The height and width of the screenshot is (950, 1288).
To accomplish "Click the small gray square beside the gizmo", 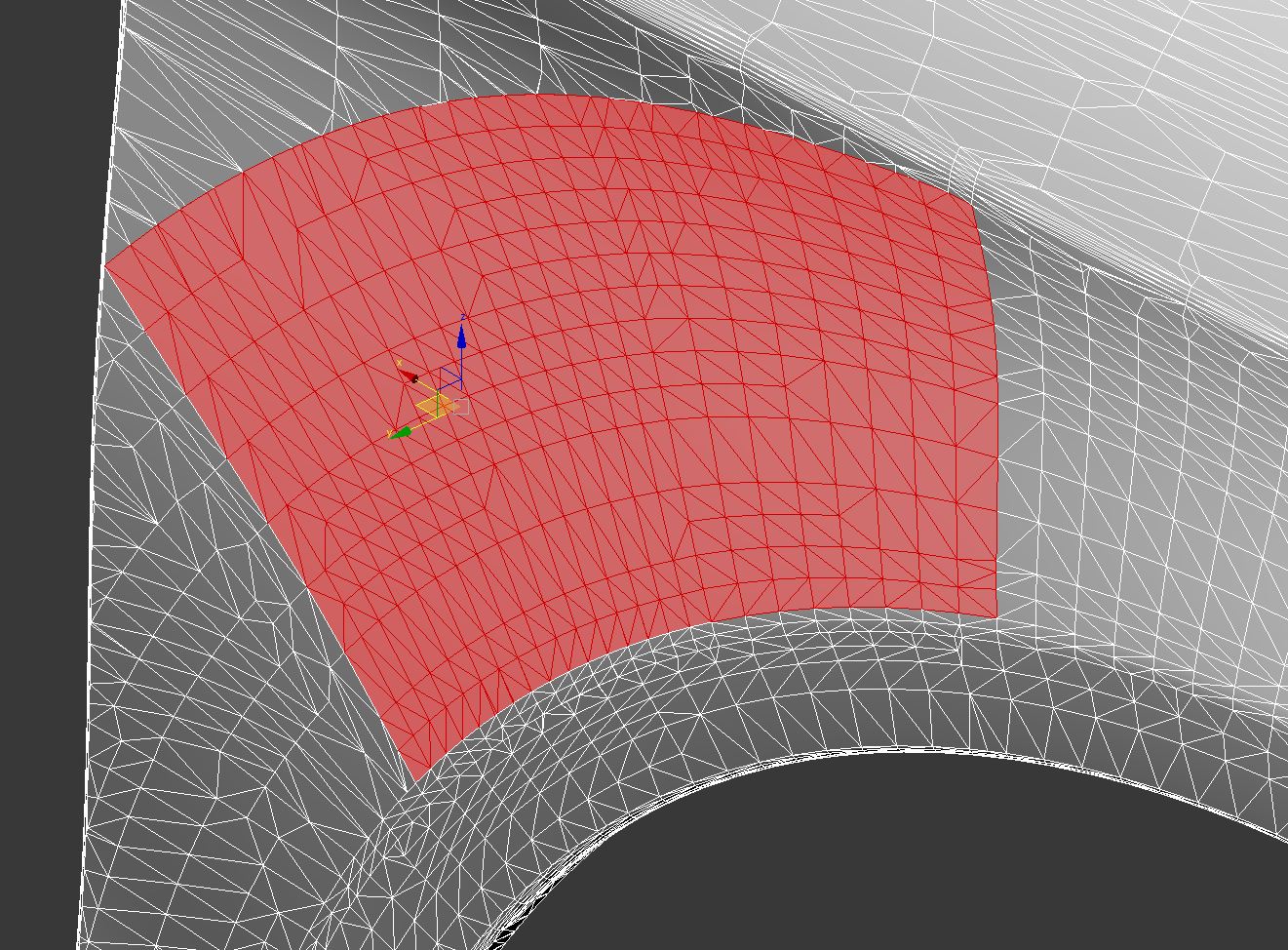I will pyautogui.click(x=461, y=406).
